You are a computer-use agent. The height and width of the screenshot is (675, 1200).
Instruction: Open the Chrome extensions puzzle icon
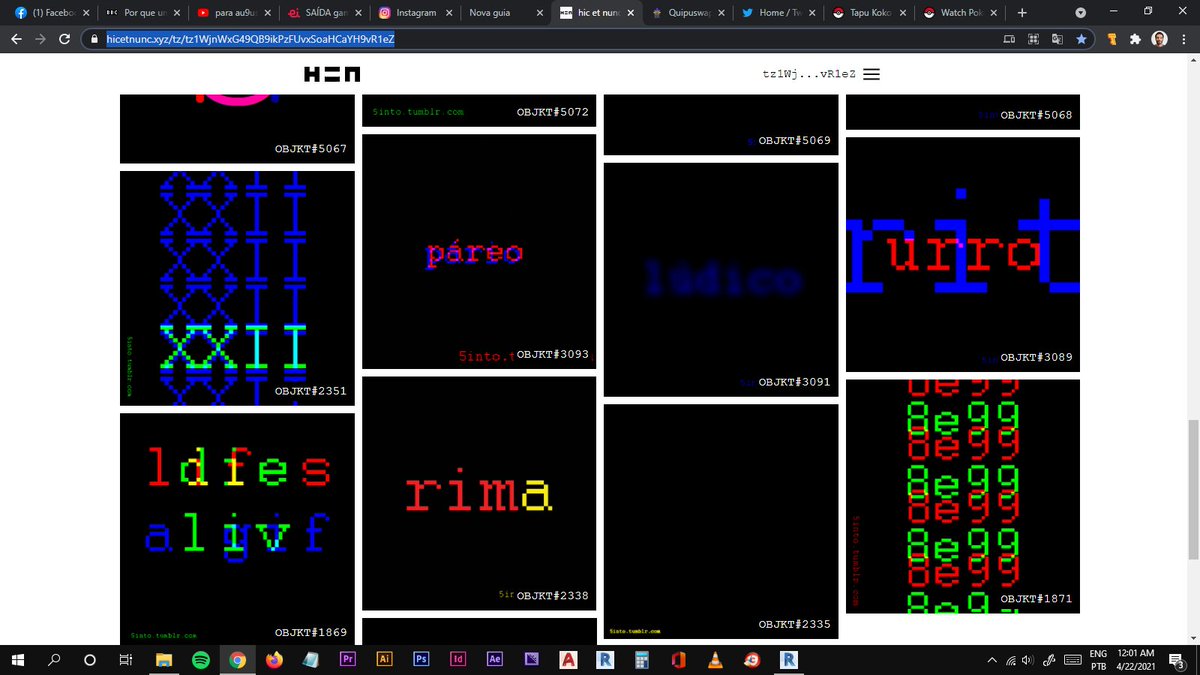[x=1134, y=39]
